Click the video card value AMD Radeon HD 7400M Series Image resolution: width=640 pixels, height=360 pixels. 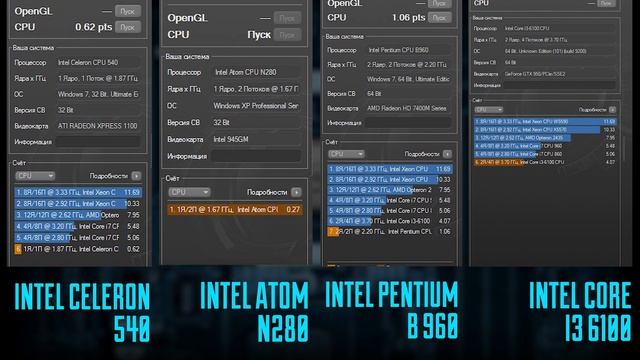pyautogui.click(x=407, y=108)
